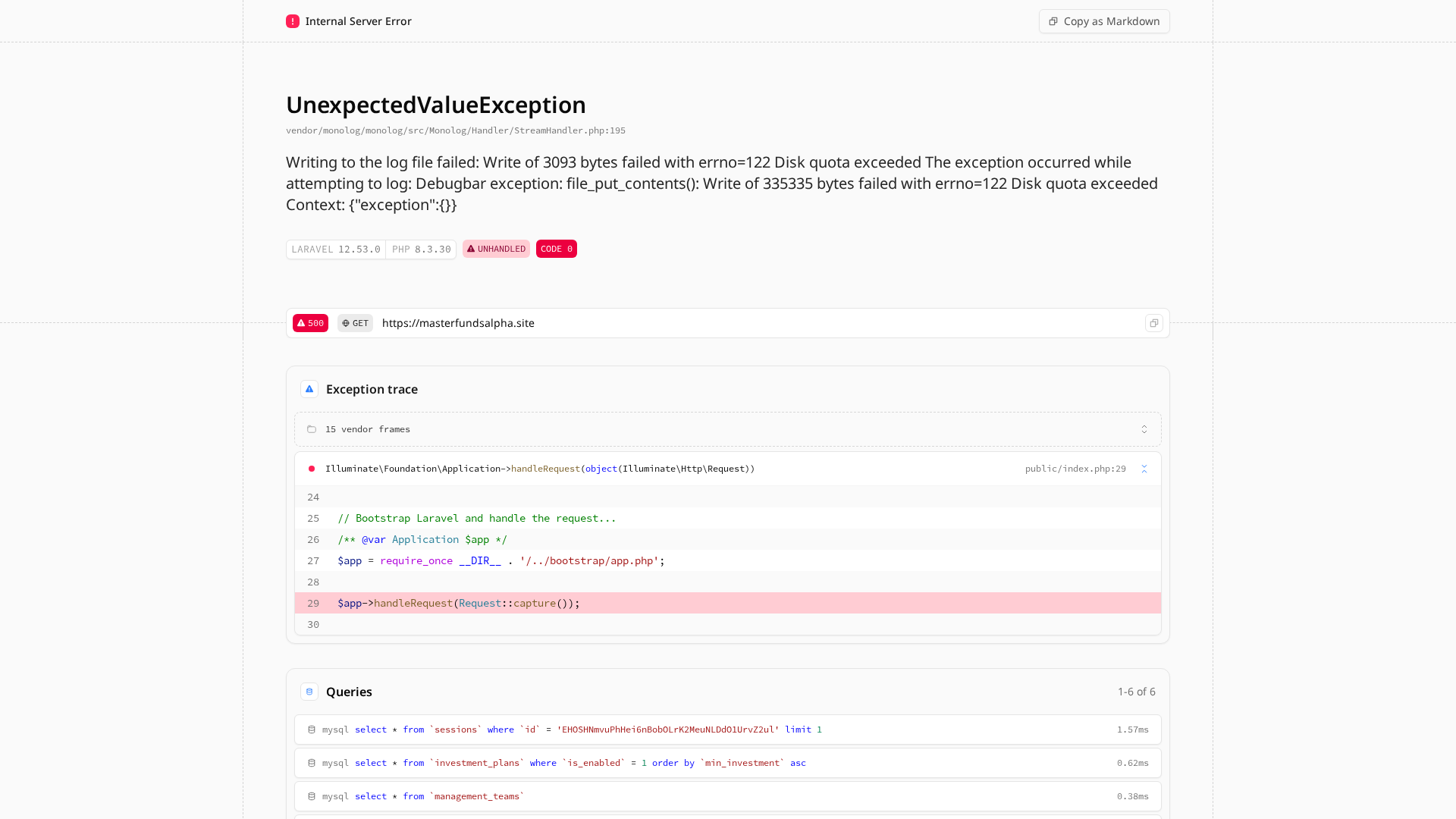Image resolution: width=1456 pixels, height=819 pixels.
Task: Click the GET method badge
Action: [x=355, y=323]
